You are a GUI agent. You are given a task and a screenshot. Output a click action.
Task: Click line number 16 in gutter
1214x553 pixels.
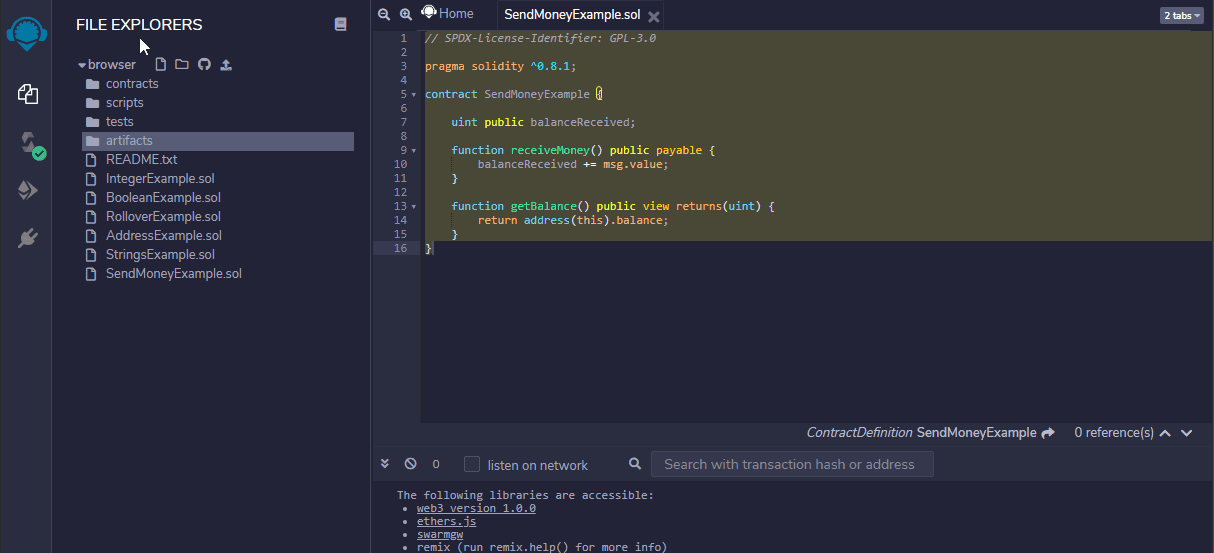tap(400, 248)
